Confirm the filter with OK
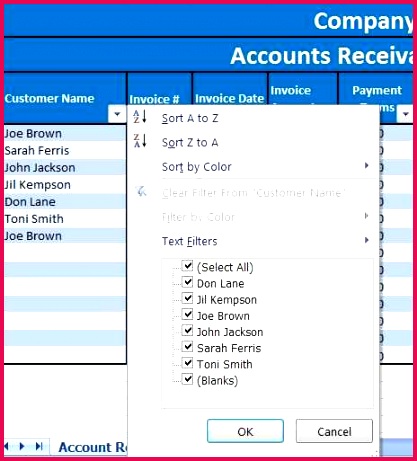Viewport: 417px width, 461px height. pyautogui.click(x=245, y=431)
